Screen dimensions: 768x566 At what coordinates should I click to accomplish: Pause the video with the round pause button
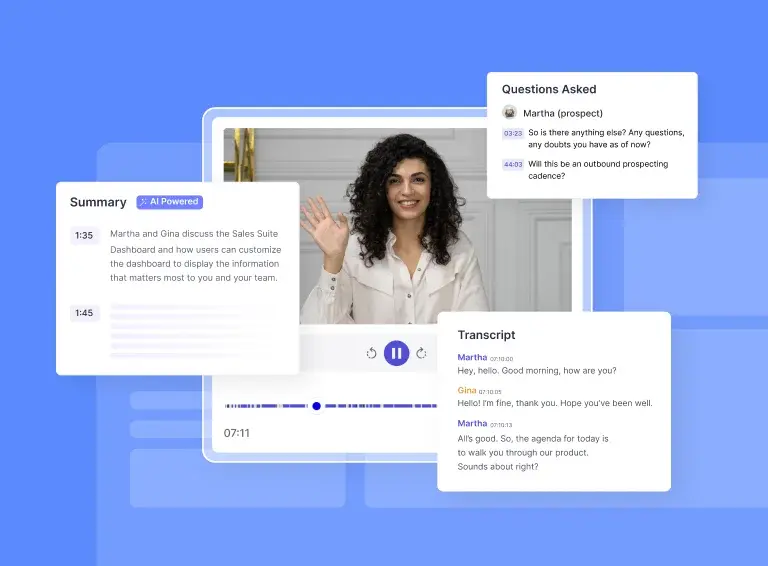[397, 353]
